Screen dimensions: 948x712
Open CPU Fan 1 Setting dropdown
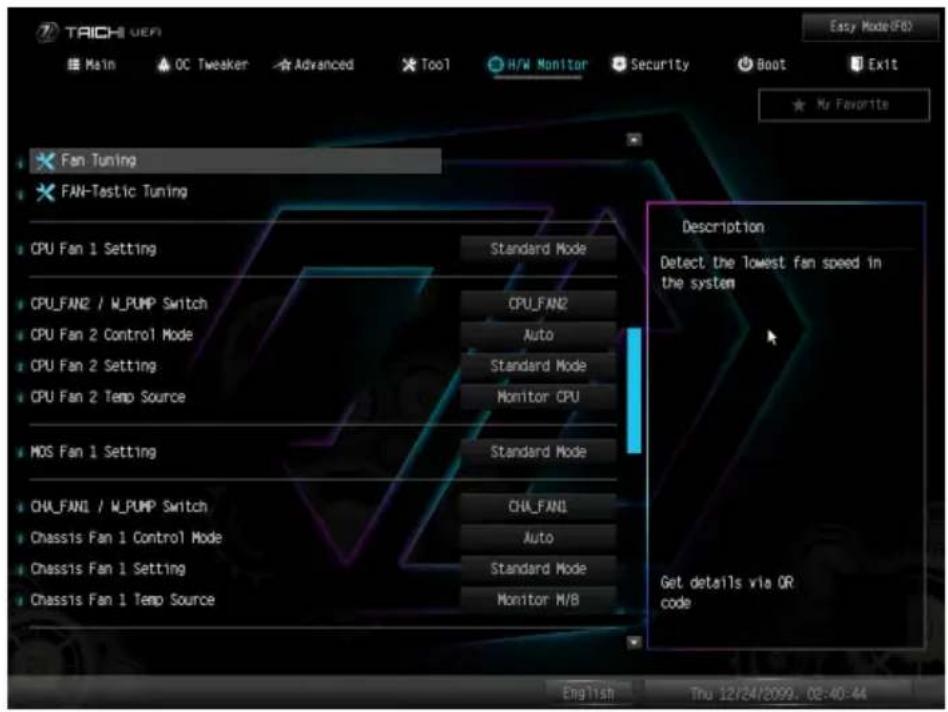tap(538, 249)
